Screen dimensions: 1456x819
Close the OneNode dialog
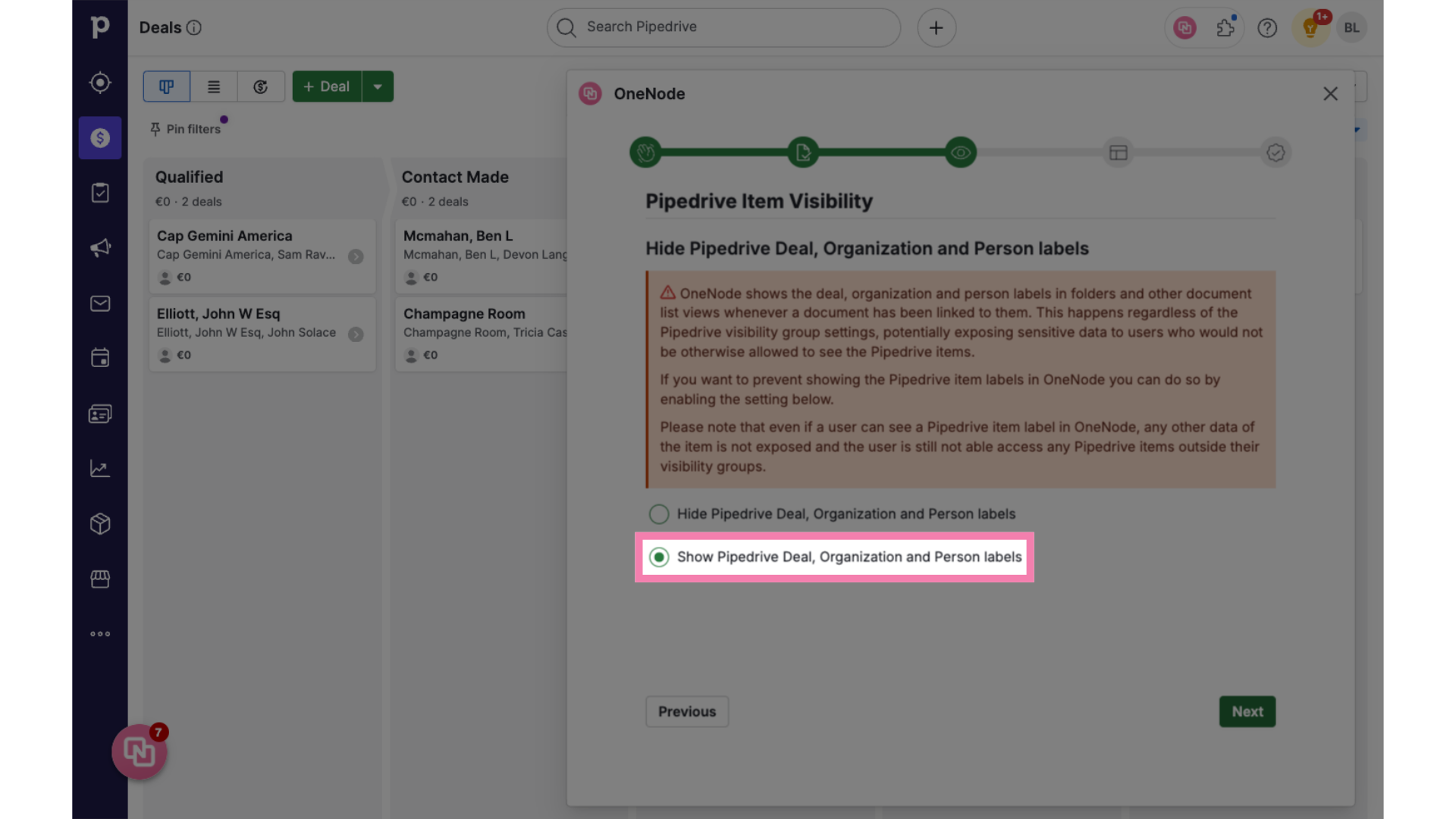(1330, 93)
